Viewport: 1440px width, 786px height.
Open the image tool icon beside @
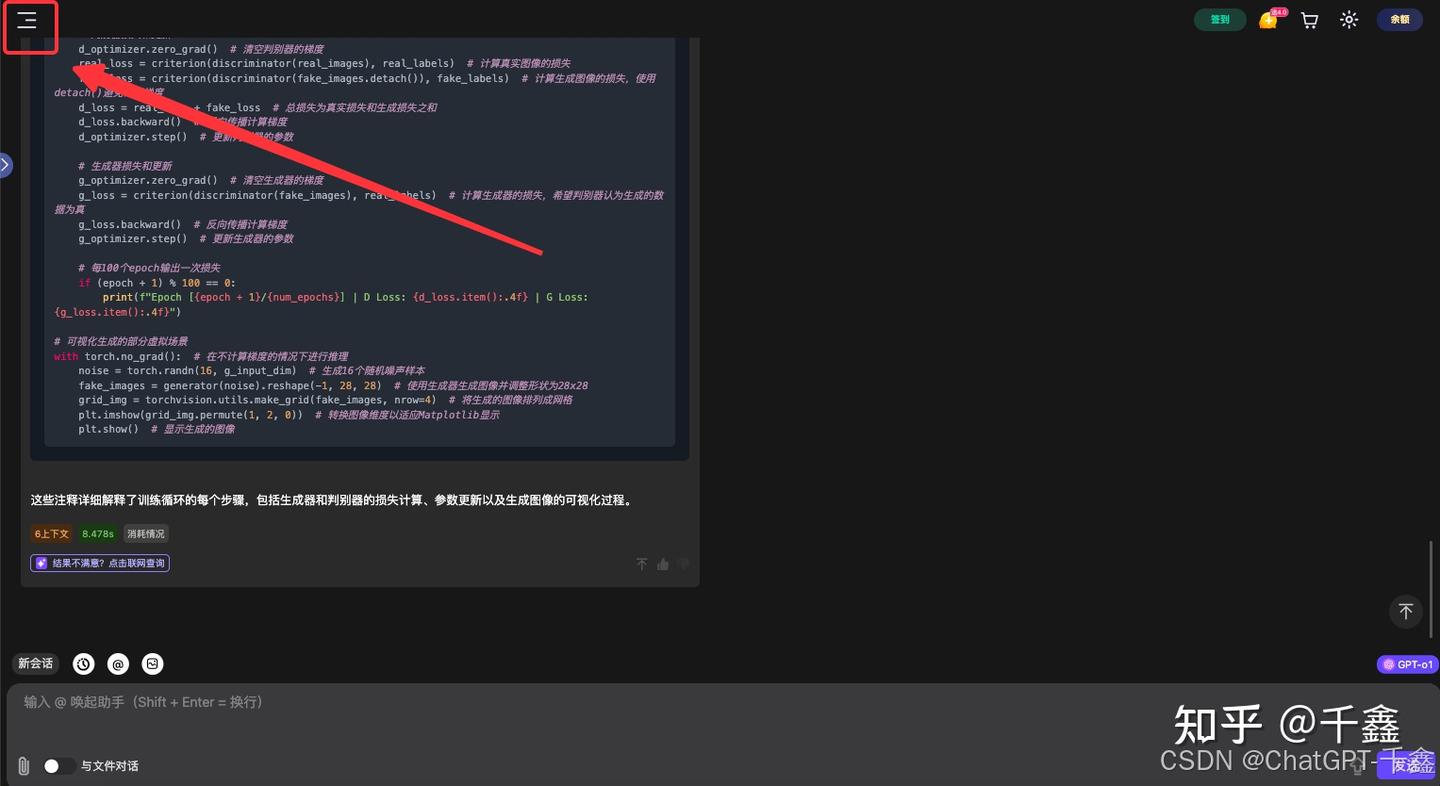tap(152, 663)
